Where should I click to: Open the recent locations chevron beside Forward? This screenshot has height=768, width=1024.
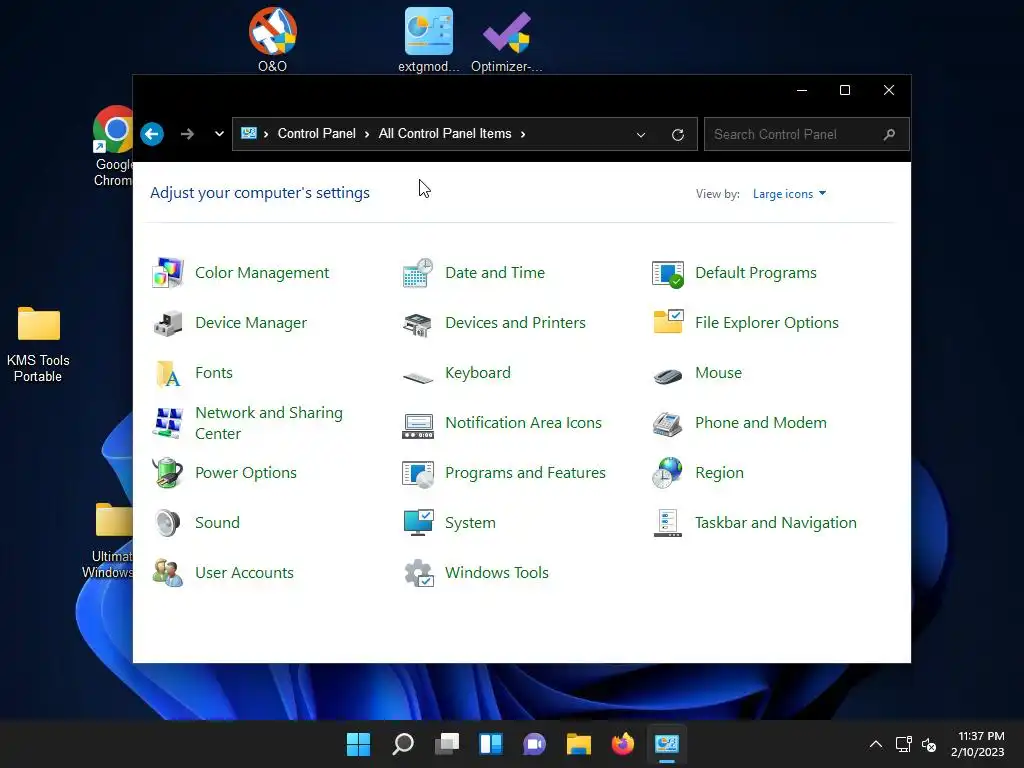click(x=219, y=134)
